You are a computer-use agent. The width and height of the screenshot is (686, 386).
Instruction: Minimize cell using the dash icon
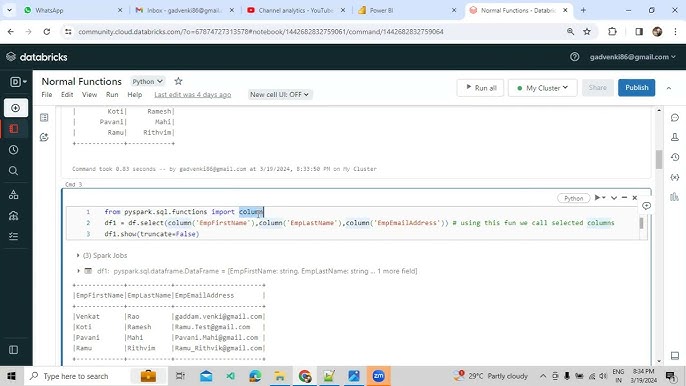click(x=624, y=198)
